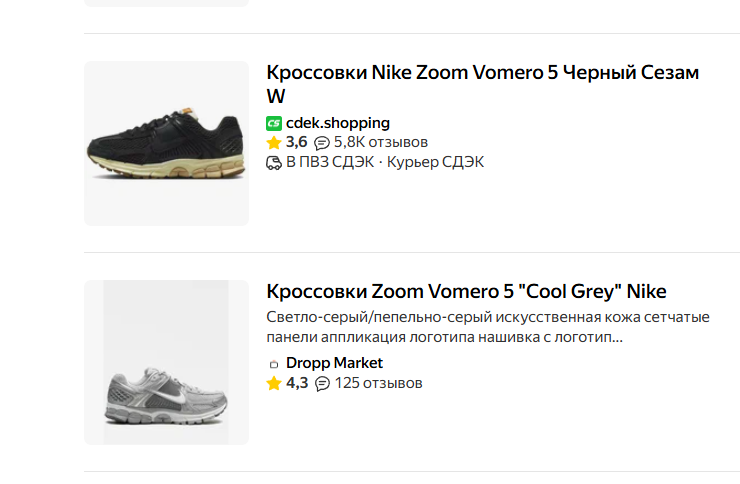This screenshot has width=740, height=484.
Task: Click the yellow star beside rating 4,3
Action: [274, 383]
